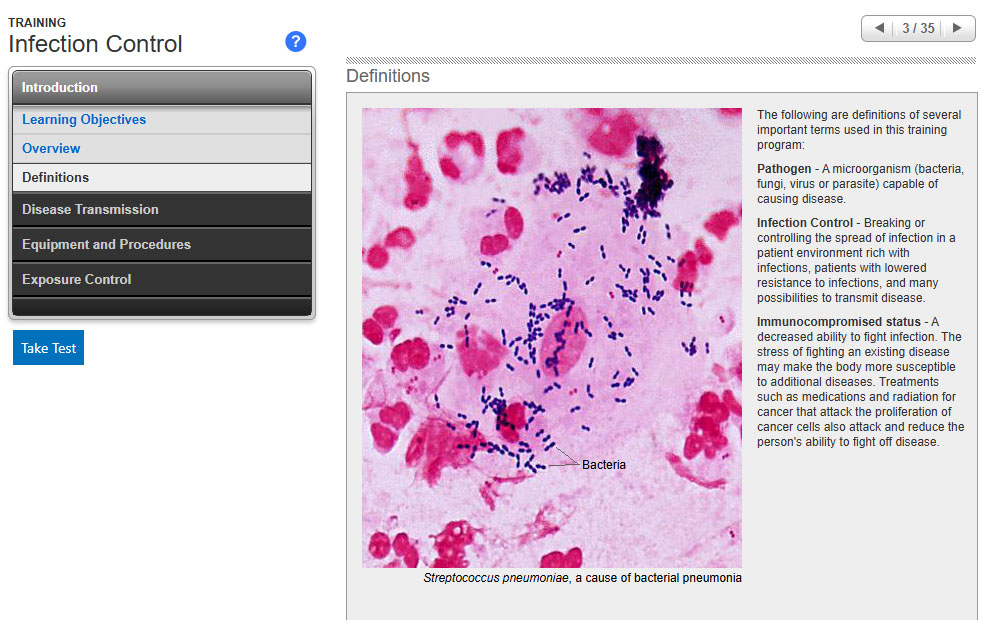The image size is (987, 630).
Task: Click the Infection Control training title
Action: (x=96, y=44)
